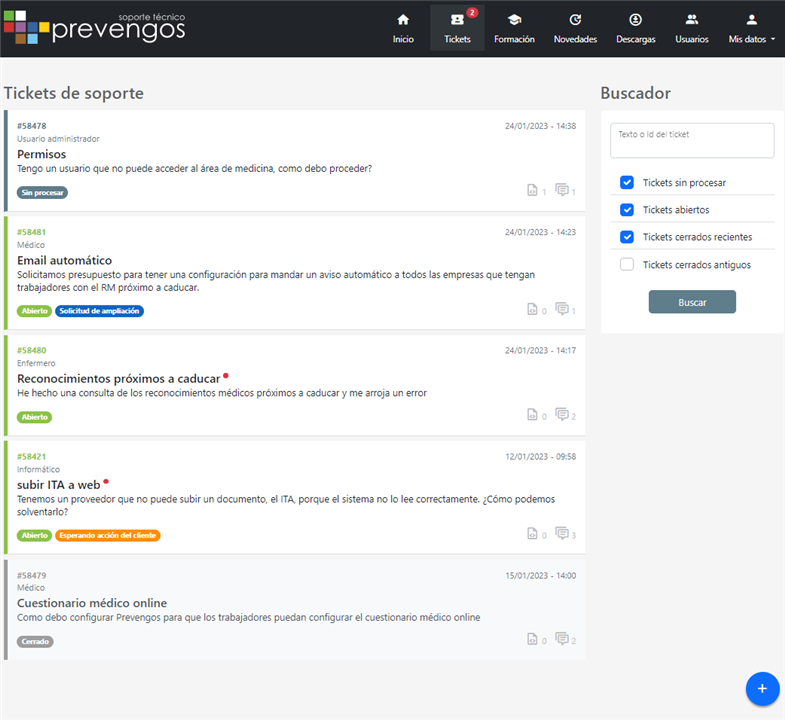Click comments icon on Permisos ticket
Viewport: 785px width, 720px height.
pyautogui.click(x=562, y=190)
